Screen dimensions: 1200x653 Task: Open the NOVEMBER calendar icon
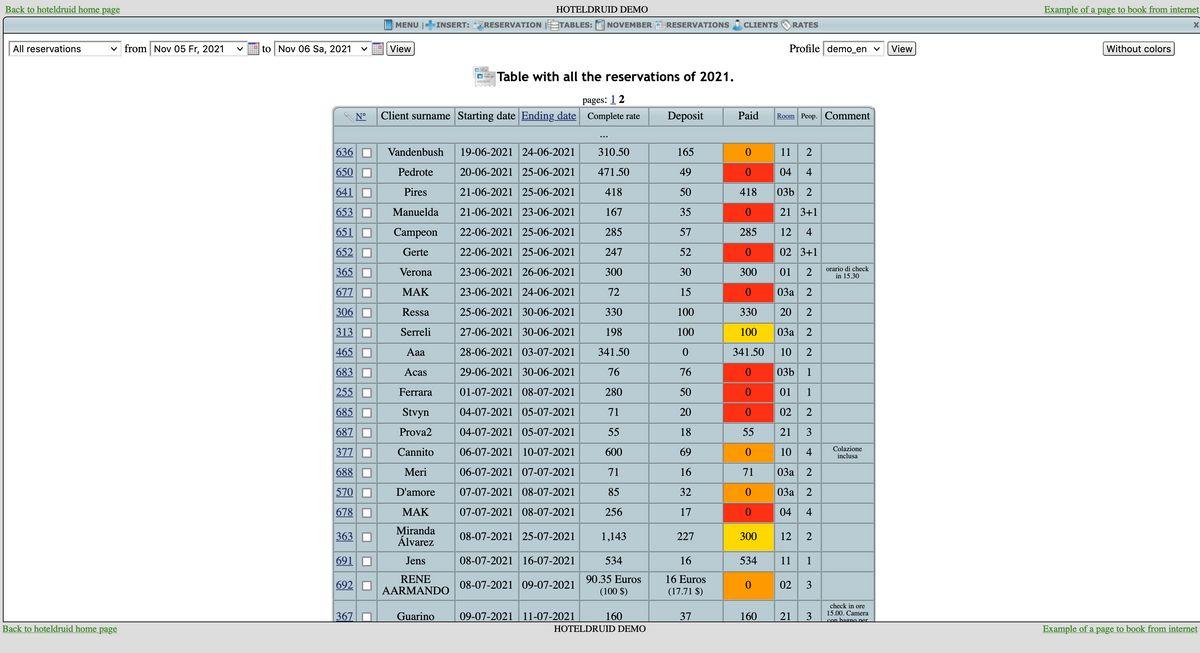[600, 24]
